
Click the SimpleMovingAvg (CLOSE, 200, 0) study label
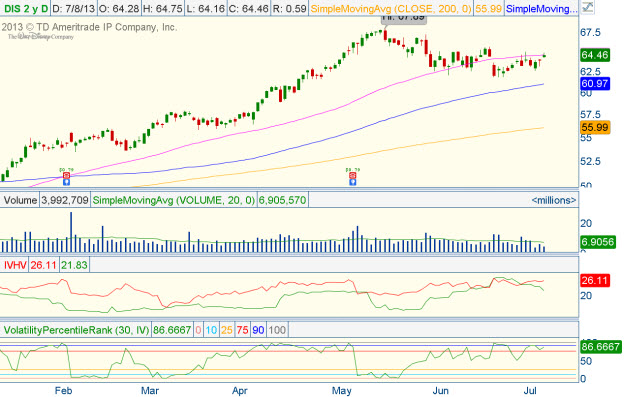[391, 8]
